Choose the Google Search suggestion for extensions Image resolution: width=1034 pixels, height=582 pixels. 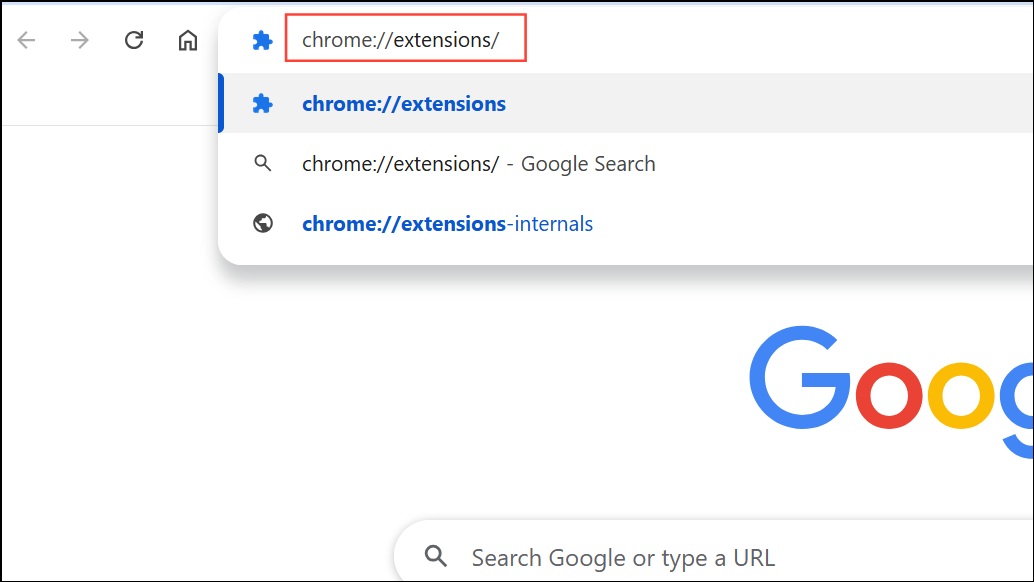coord(478,163)
